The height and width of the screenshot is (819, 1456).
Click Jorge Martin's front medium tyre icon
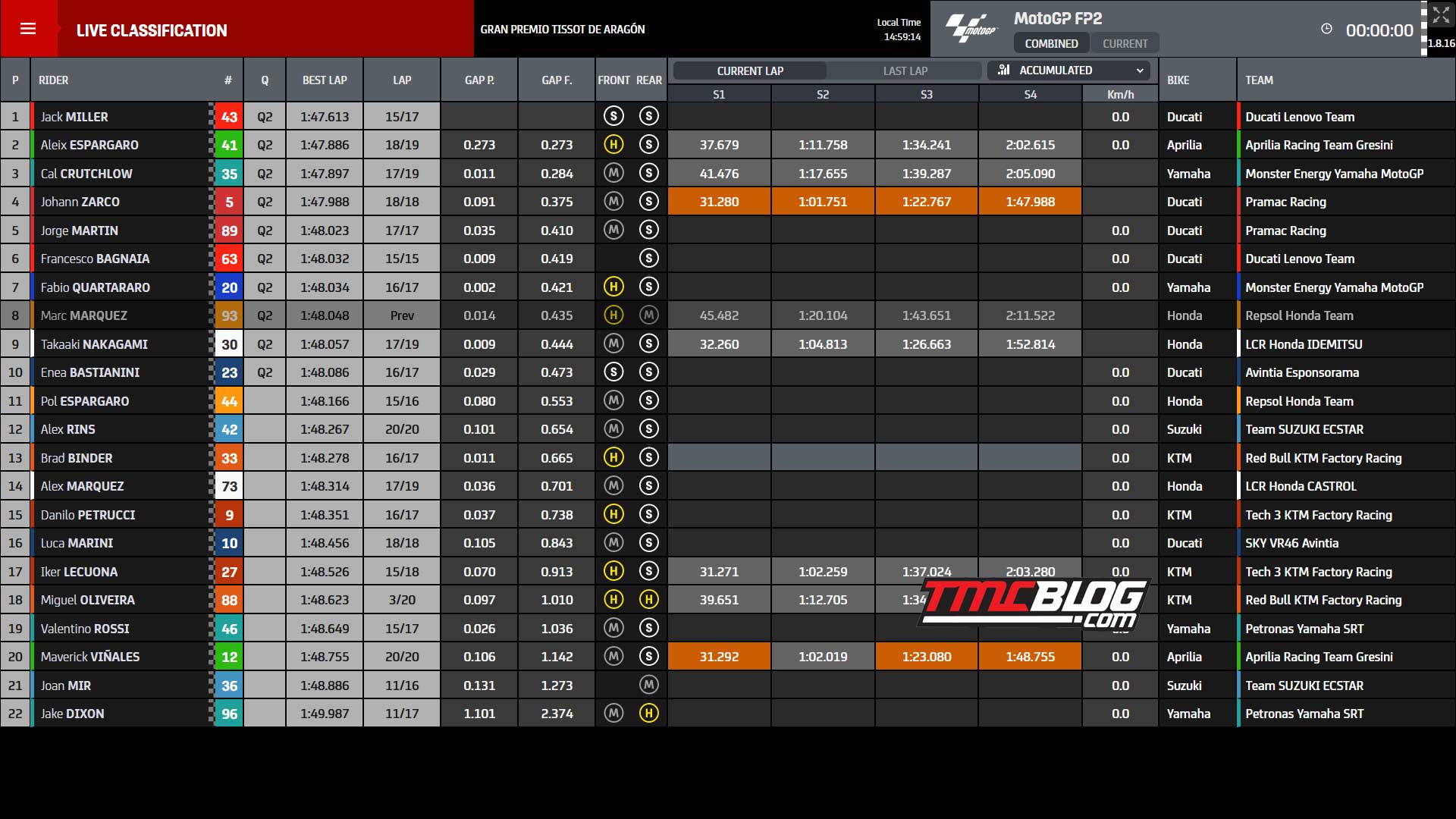tap(613, 230)
